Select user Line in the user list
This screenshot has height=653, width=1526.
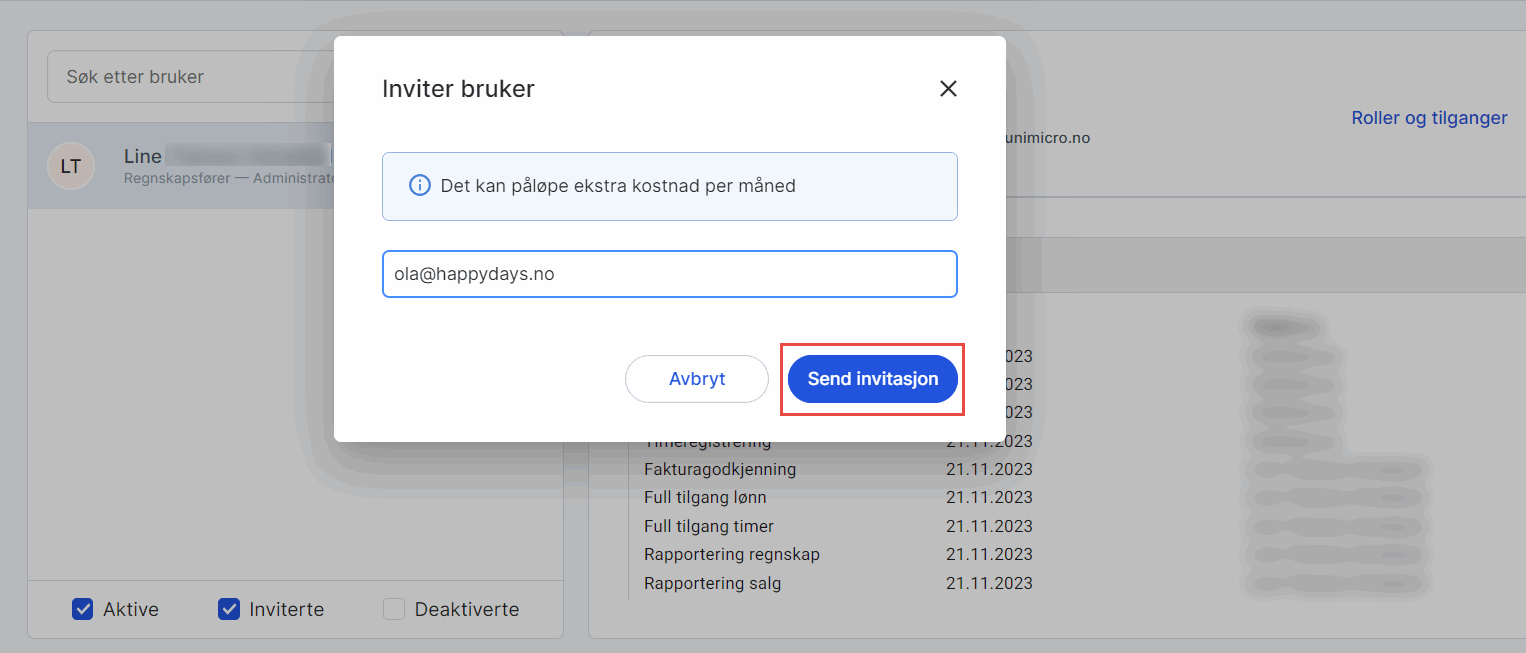click(143, 157)
